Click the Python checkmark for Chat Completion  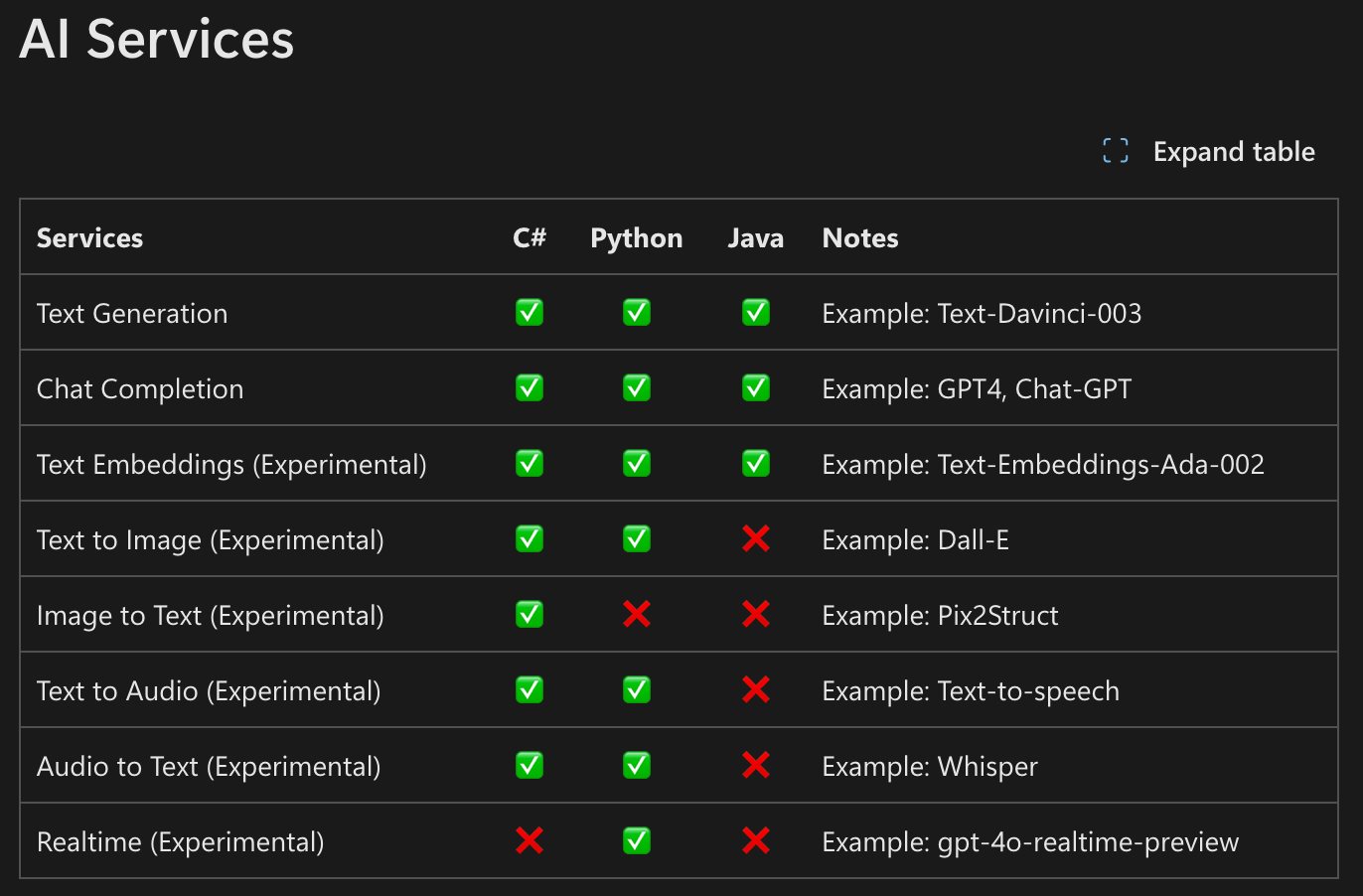click(x=637, y=388)
